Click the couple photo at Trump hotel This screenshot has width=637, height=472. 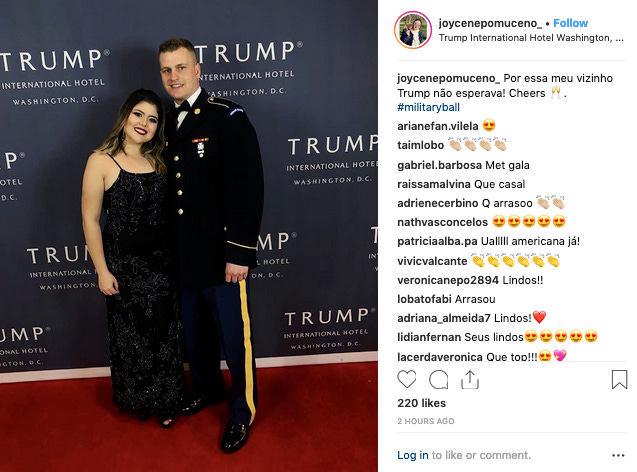point(189,236)
